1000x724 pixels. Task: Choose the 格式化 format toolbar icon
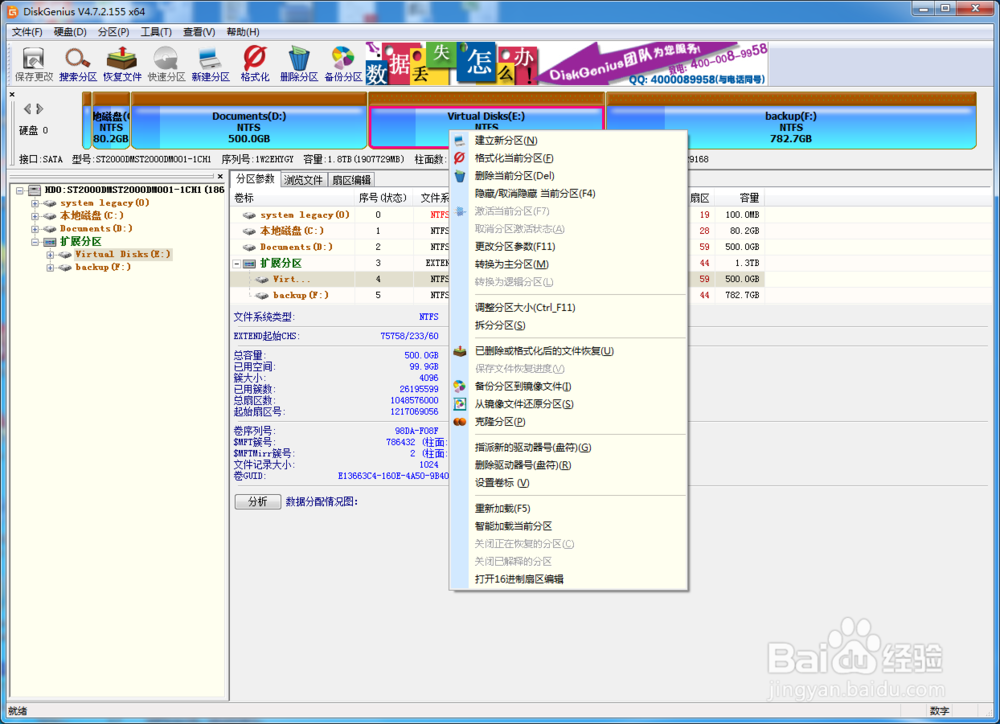[254, 64]
